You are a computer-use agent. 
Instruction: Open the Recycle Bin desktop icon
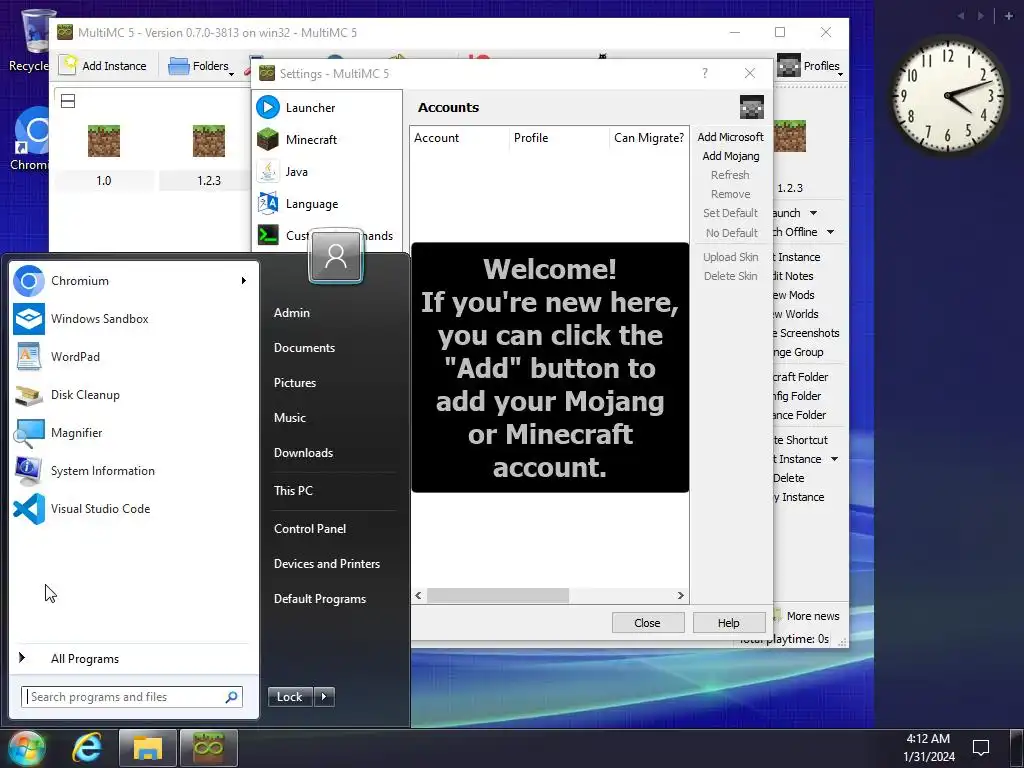click(29, 39)
